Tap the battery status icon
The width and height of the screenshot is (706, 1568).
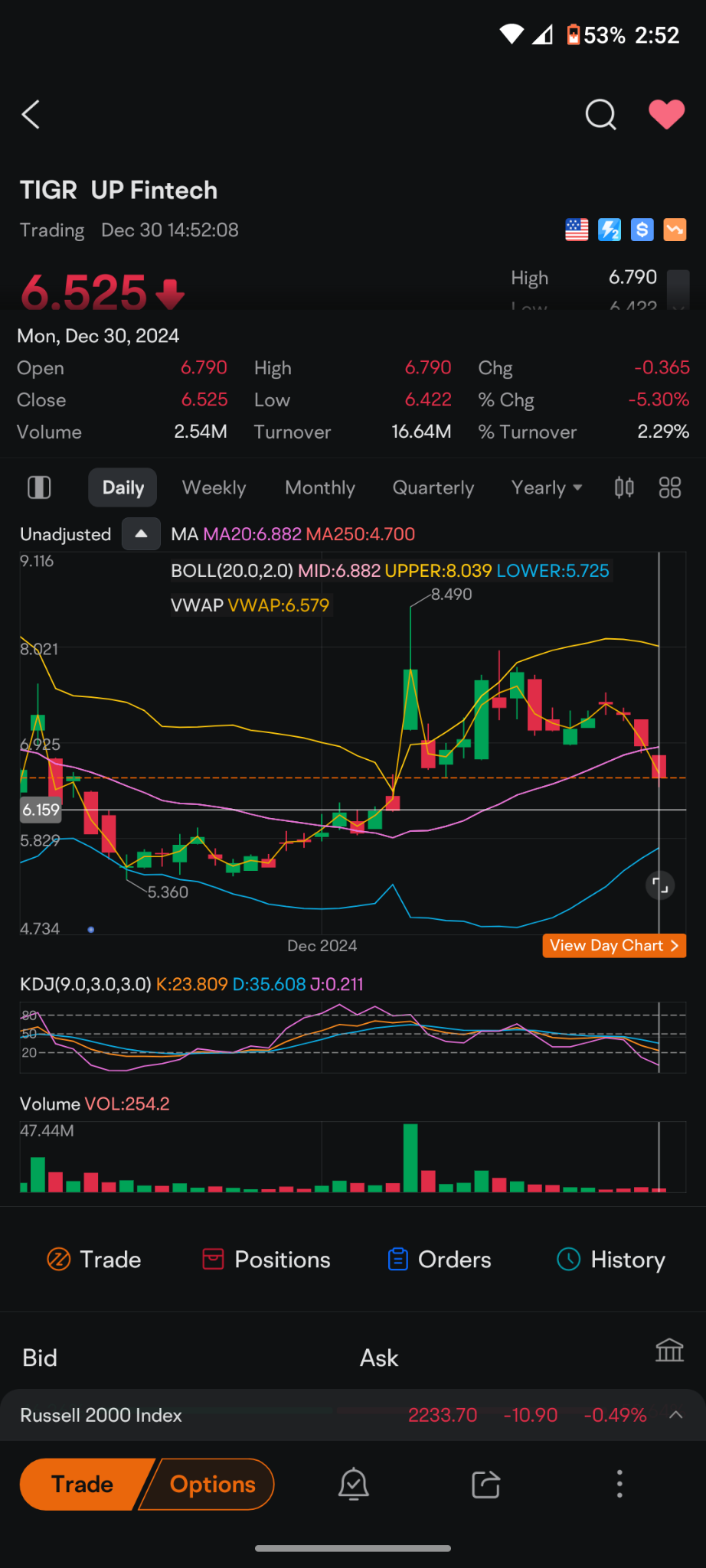click(573, 34)
